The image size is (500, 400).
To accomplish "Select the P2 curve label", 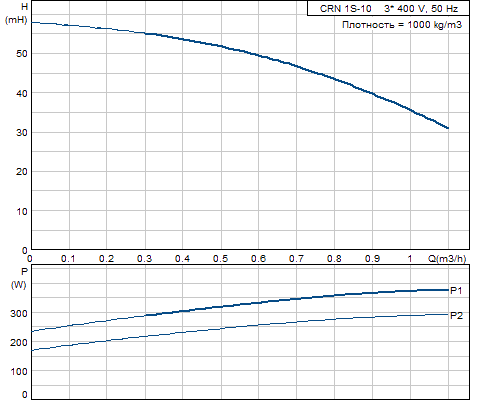I will pyautogui.click(x=456, y=315).
